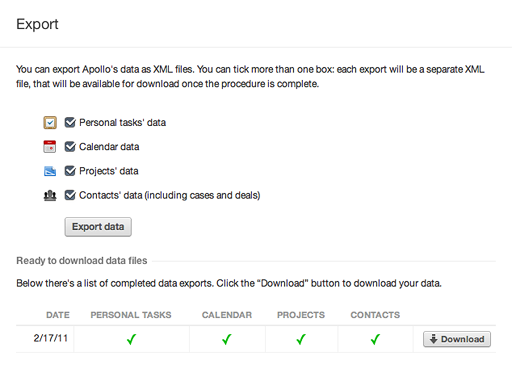Start export with Export data button
Viewport: 512px width, 373px height.
98,227
